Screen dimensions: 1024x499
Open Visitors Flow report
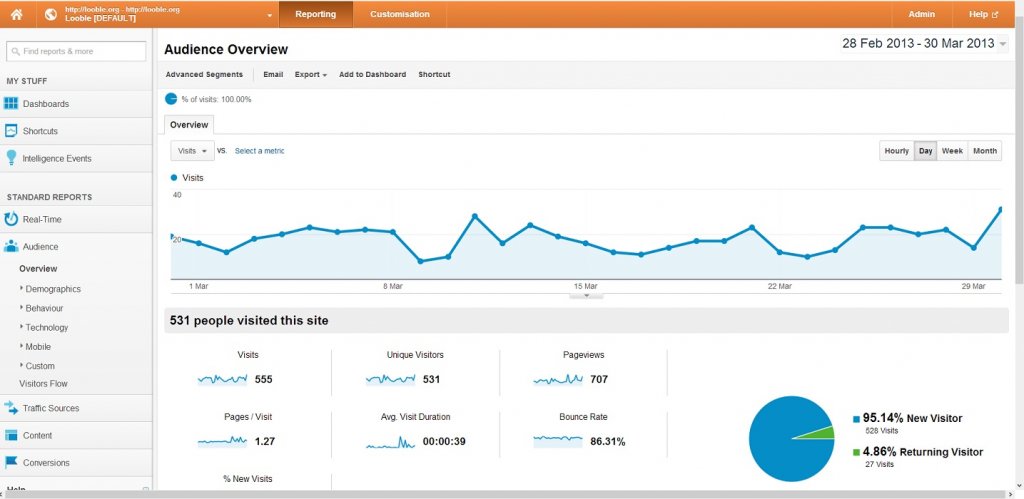[43, 383]
